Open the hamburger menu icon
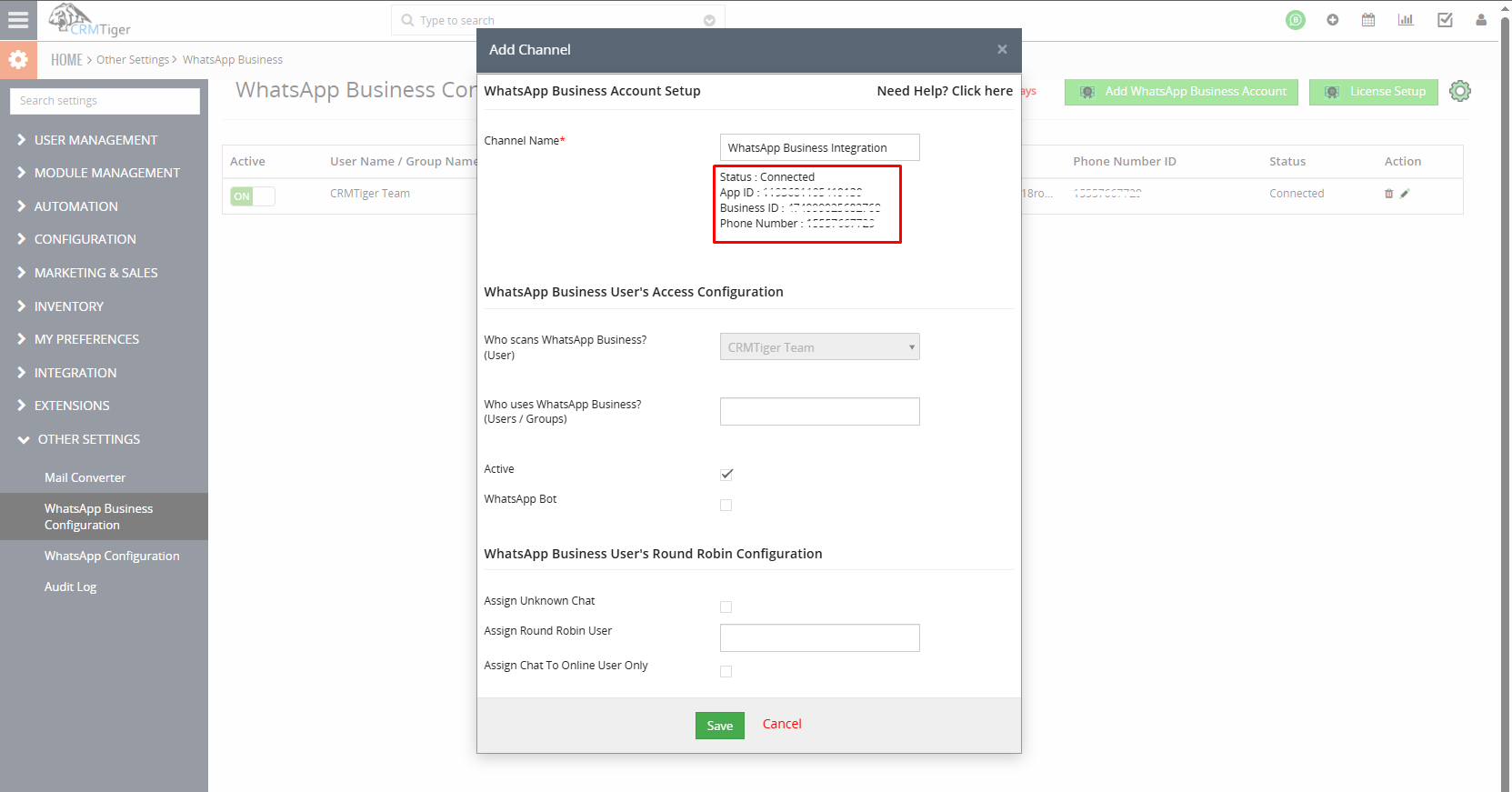This screenshot has height=792, width=1512. coord(18,20)
